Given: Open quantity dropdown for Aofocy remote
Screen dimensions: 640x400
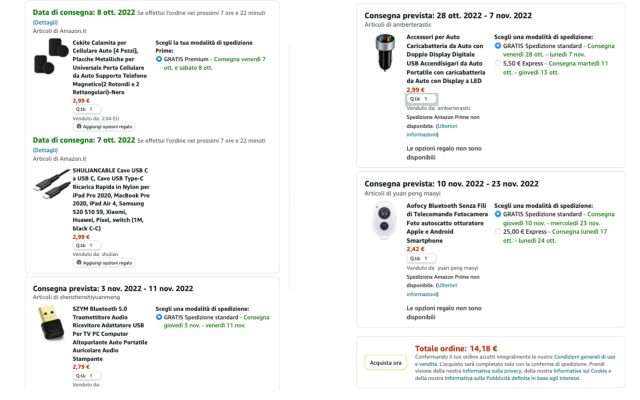Looking at the screenshot, I should 420,258.
